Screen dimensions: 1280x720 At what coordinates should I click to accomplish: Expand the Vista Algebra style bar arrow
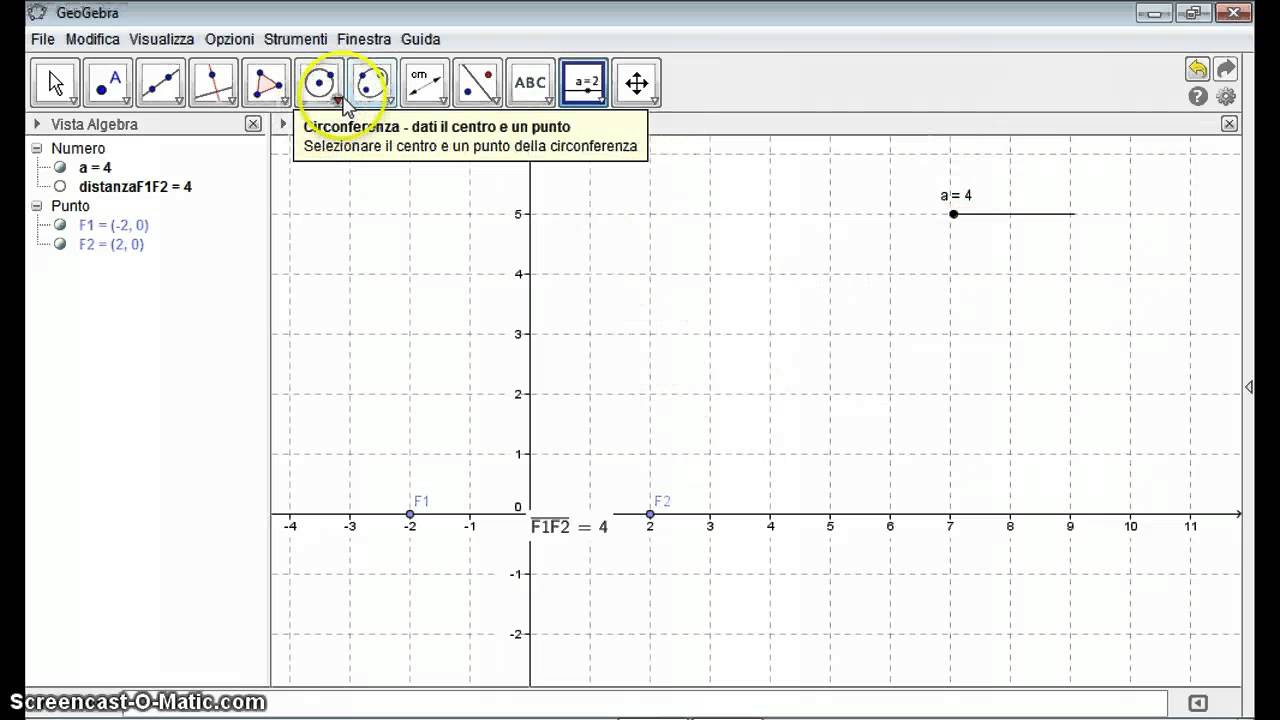[x=37, y=124]
